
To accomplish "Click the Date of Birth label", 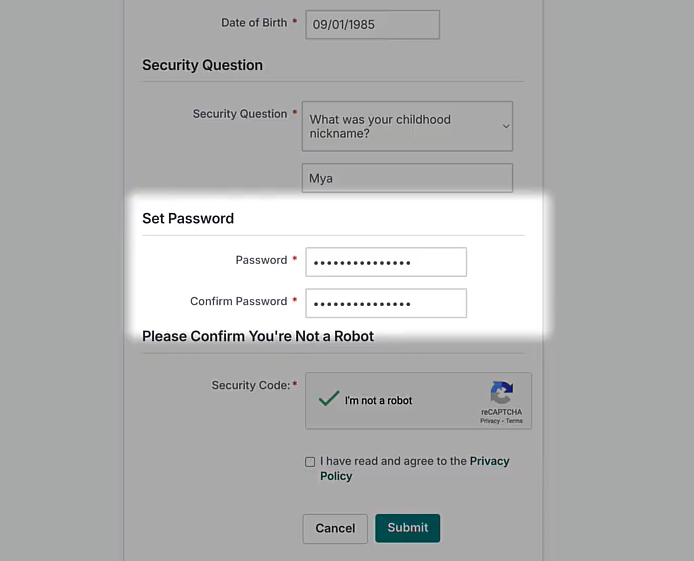I will [253, 23].
